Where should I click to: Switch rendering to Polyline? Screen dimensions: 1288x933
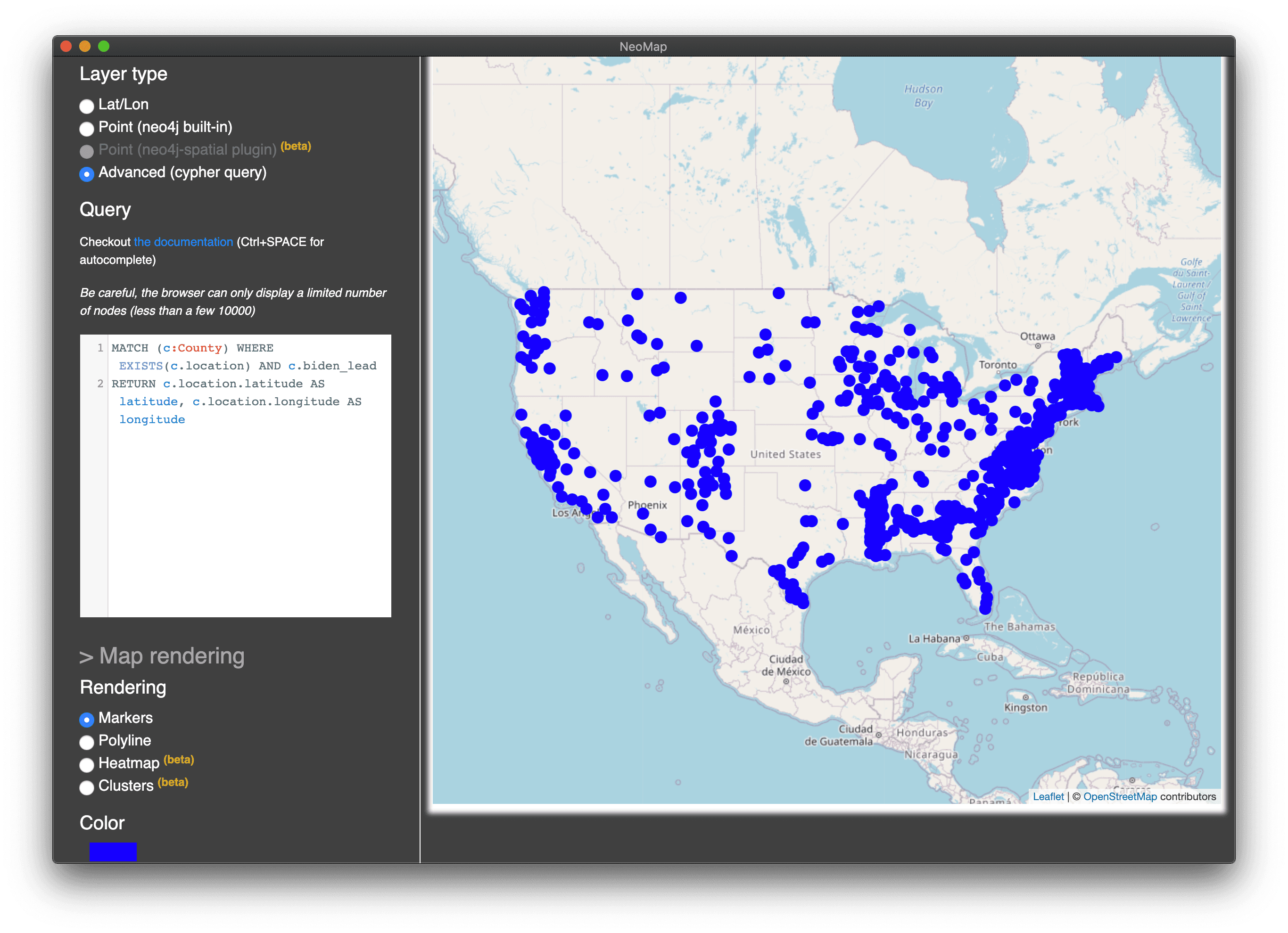pos(86,742)
